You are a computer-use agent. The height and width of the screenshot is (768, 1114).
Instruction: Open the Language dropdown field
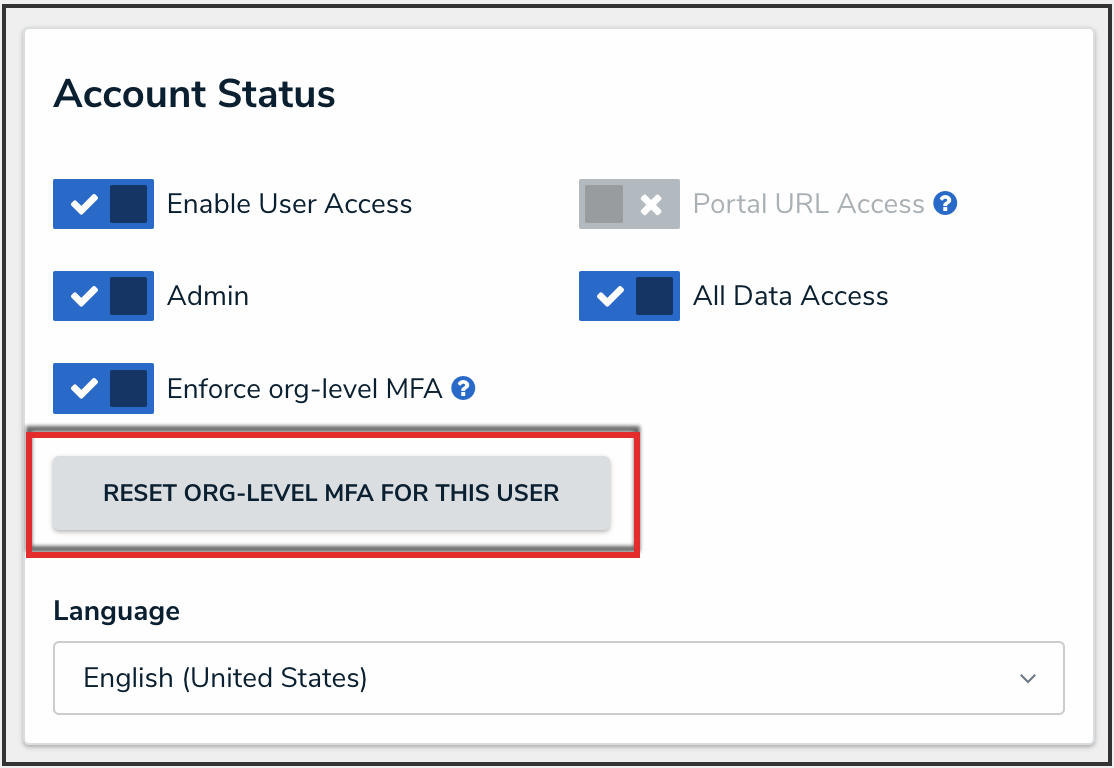tap(558, 678)
